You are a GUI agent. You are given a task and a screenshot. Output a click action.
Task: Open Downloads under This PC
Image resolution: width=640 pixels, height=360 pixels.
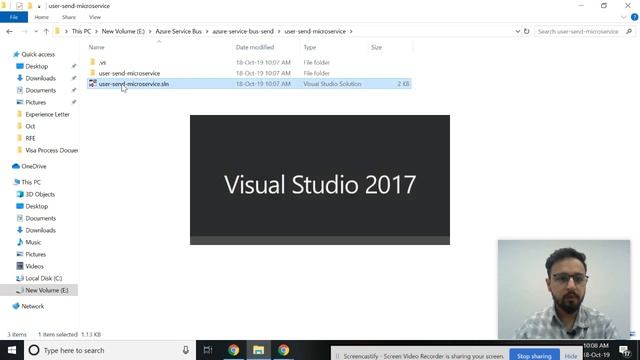(x=40, y=230)
